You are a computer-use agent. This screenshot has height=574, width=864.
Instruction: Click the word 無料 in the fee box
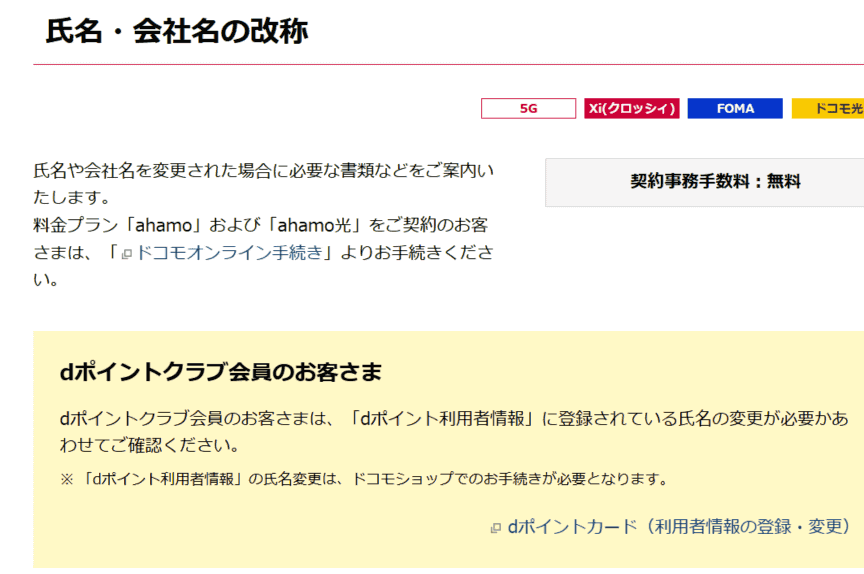pos(784,182)
